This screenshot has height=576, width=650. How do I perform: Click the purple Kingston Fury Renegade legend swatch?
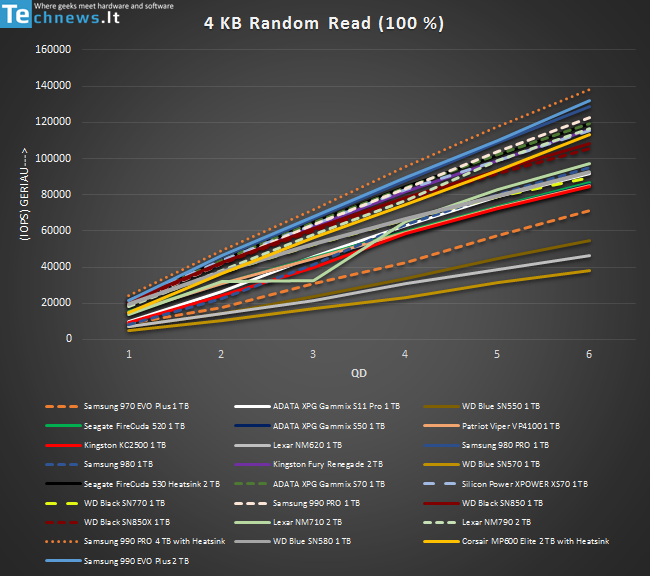[x=252, y=465]
